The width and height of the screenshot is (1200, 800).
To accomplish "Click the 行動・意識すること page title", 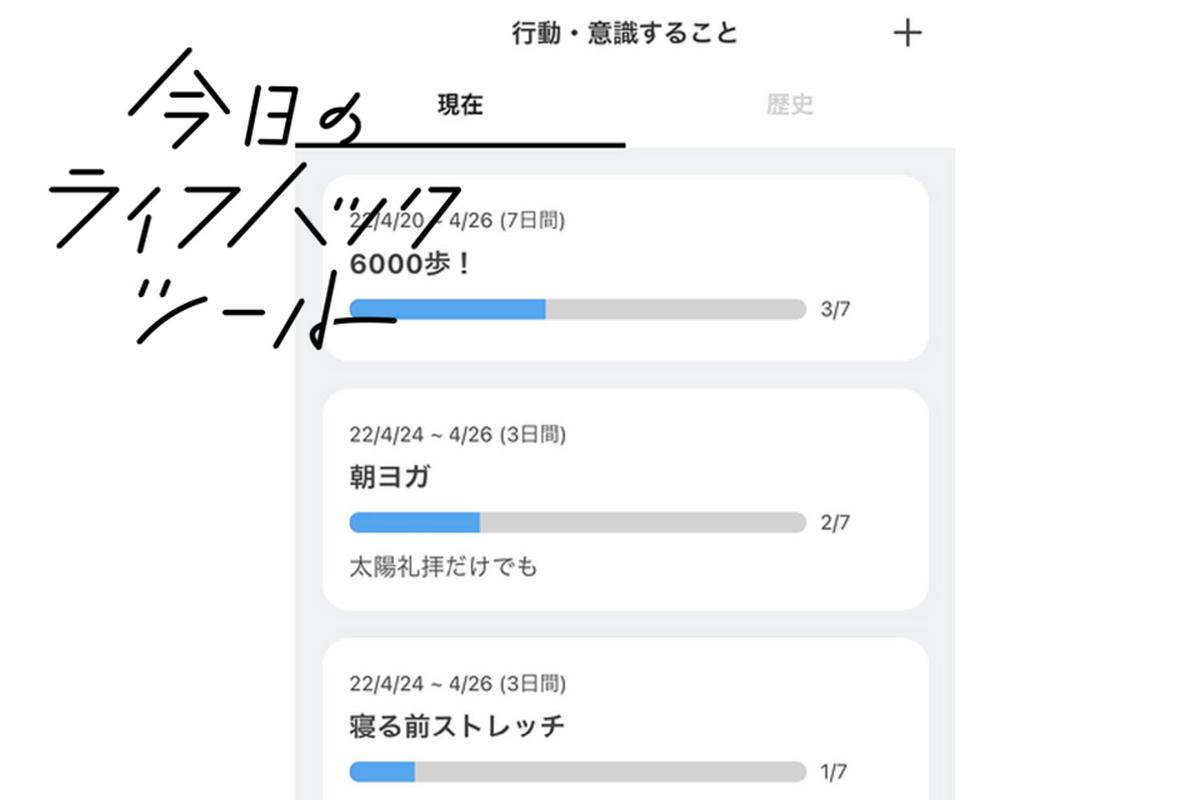I will point(625,33).
